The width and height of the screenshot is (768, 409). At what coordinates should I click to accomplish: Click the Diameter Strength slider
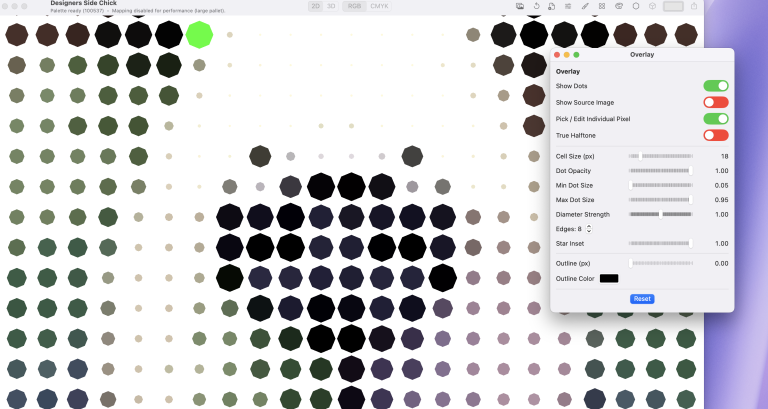[x=661, y=214]
